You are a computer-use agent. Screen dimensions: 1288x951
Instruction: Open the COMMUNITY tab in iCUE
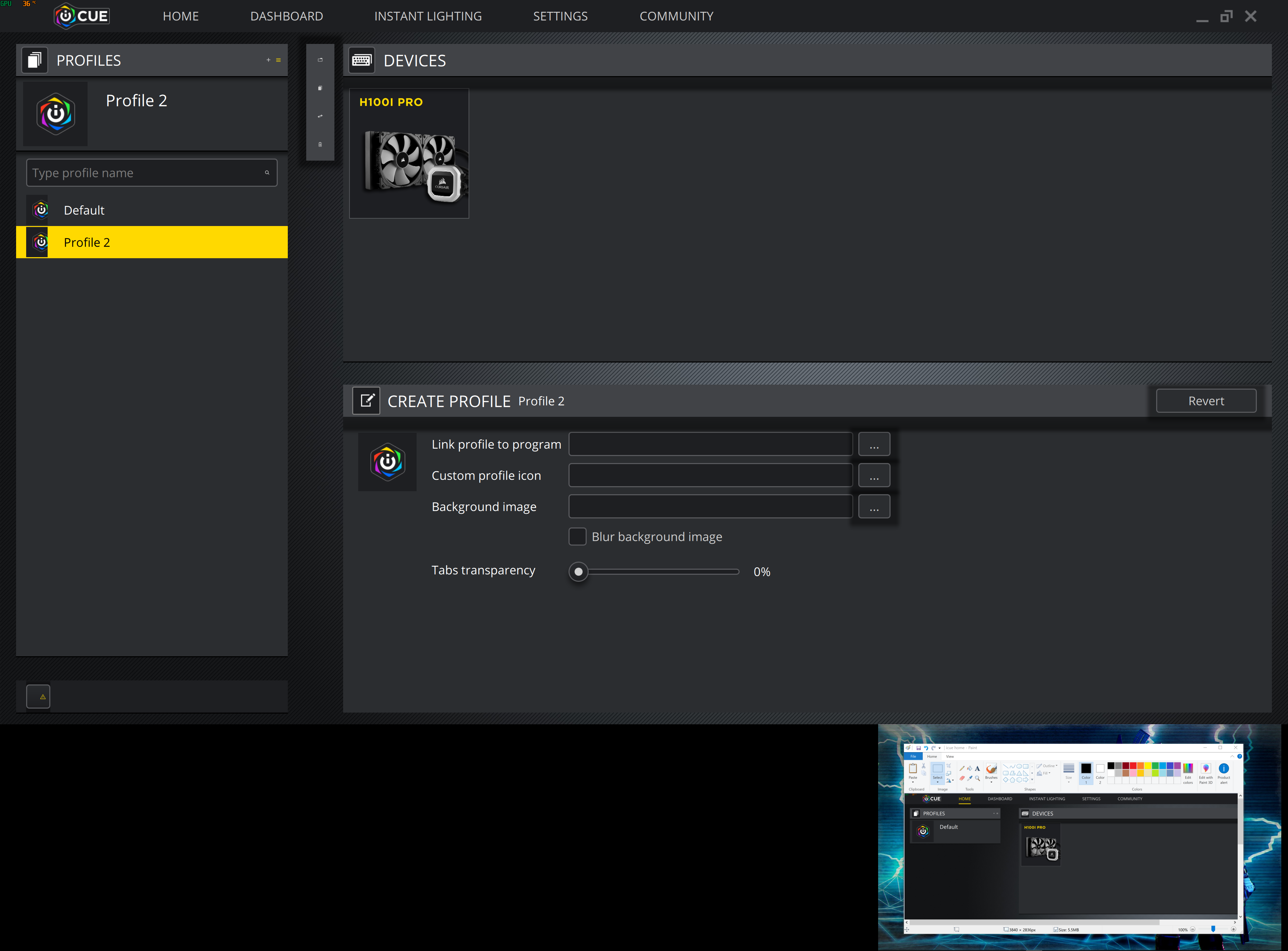point(677,16)
